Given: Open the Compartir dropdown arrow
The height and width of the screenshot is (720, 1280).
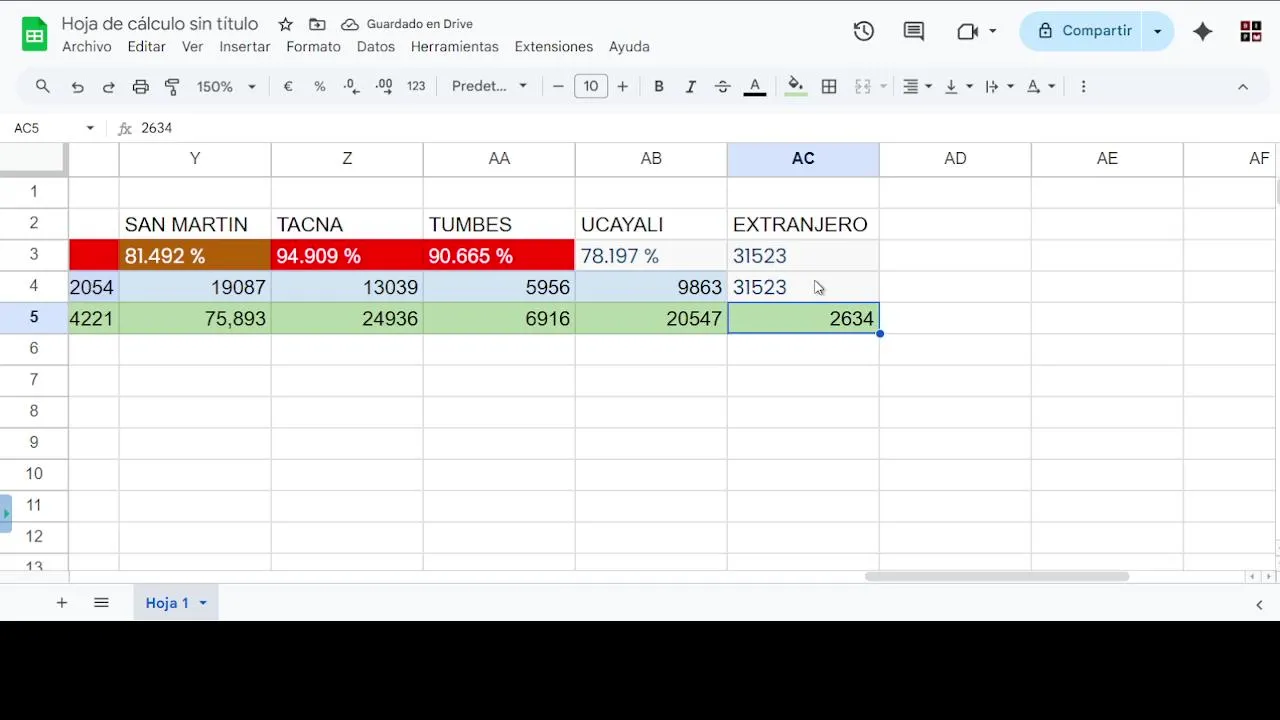Looking at the screenshot, I should (1158, 31).
